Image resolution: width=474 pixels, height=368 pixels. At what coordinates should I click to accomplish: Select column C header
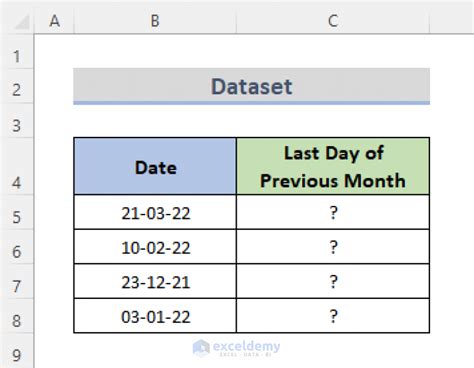tap(333, 21)
